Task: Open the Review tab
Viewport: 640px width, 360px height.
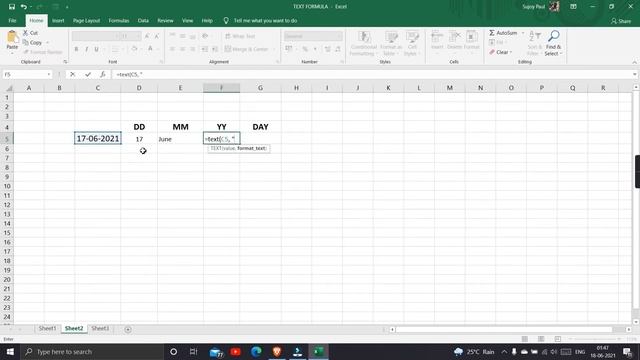Action: (x=165, y=20)
